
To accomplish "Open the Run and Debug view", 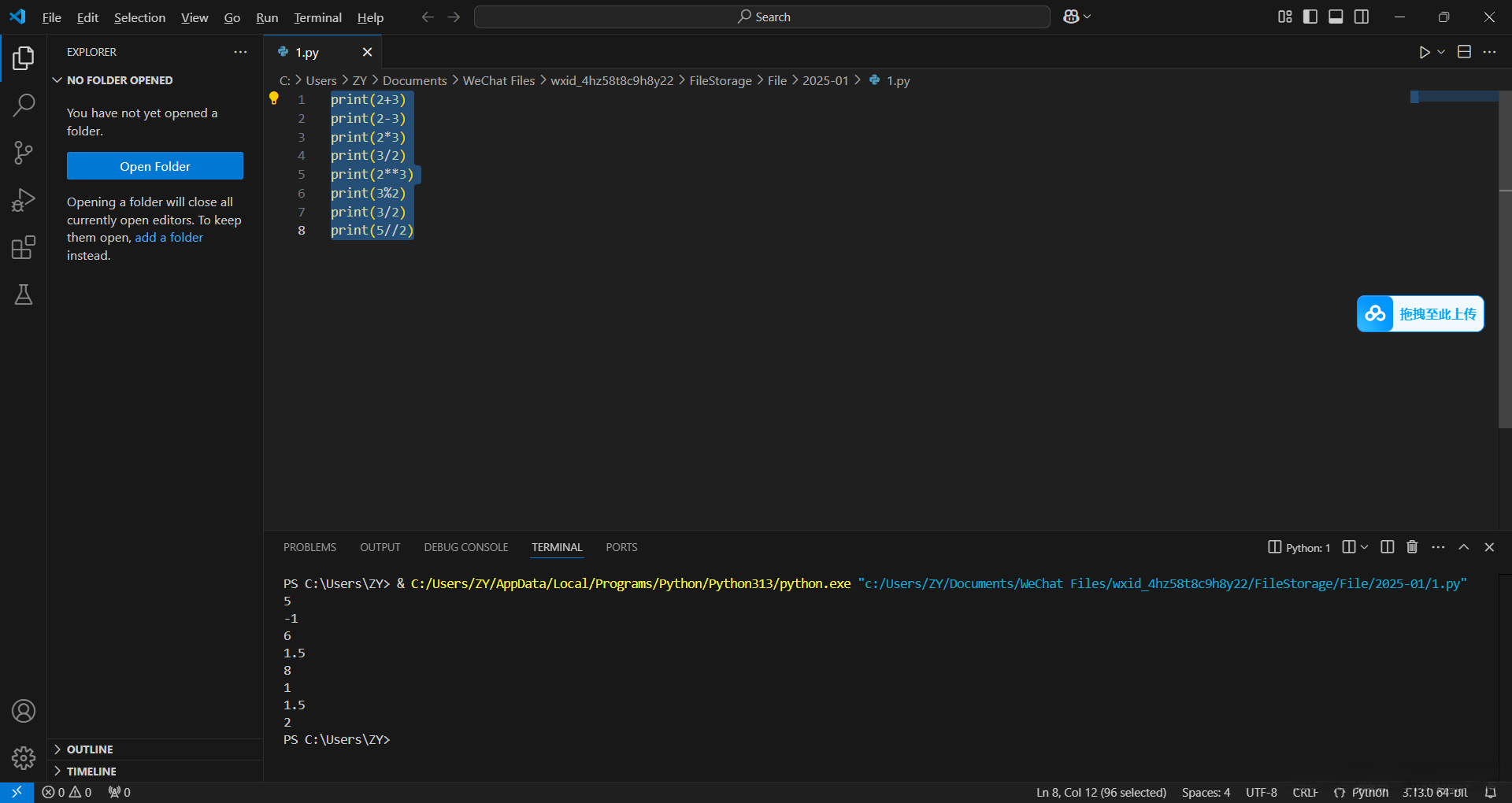I will pos(24,200).
